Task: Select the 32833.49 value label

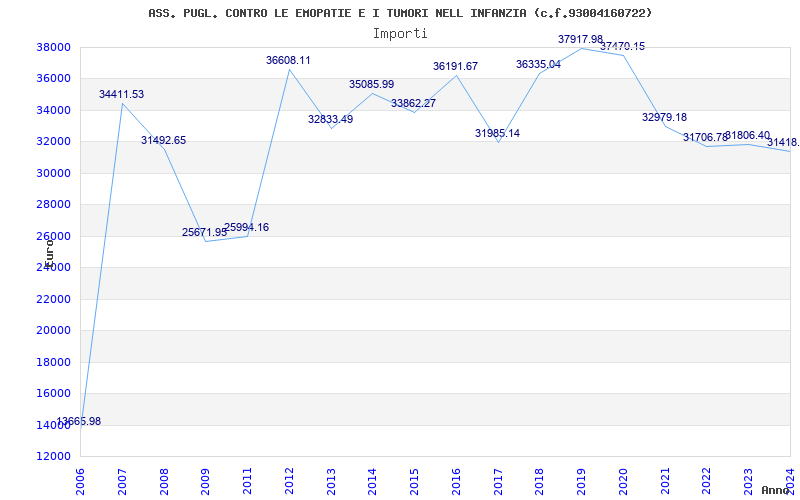Action: pos(331,119)
